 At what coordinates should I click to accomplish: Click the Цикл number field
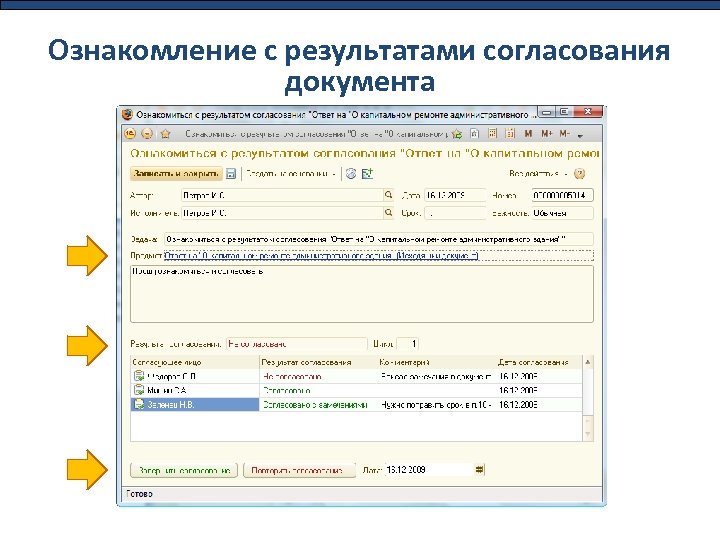tap(407, 344)
